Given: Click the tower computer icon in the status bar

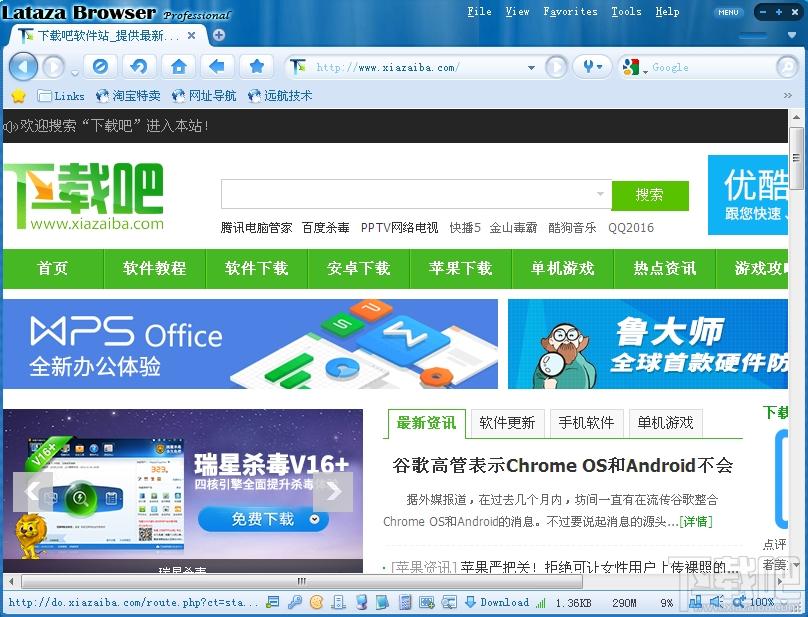Looking at the screenshot, I should tap(339, 602).
